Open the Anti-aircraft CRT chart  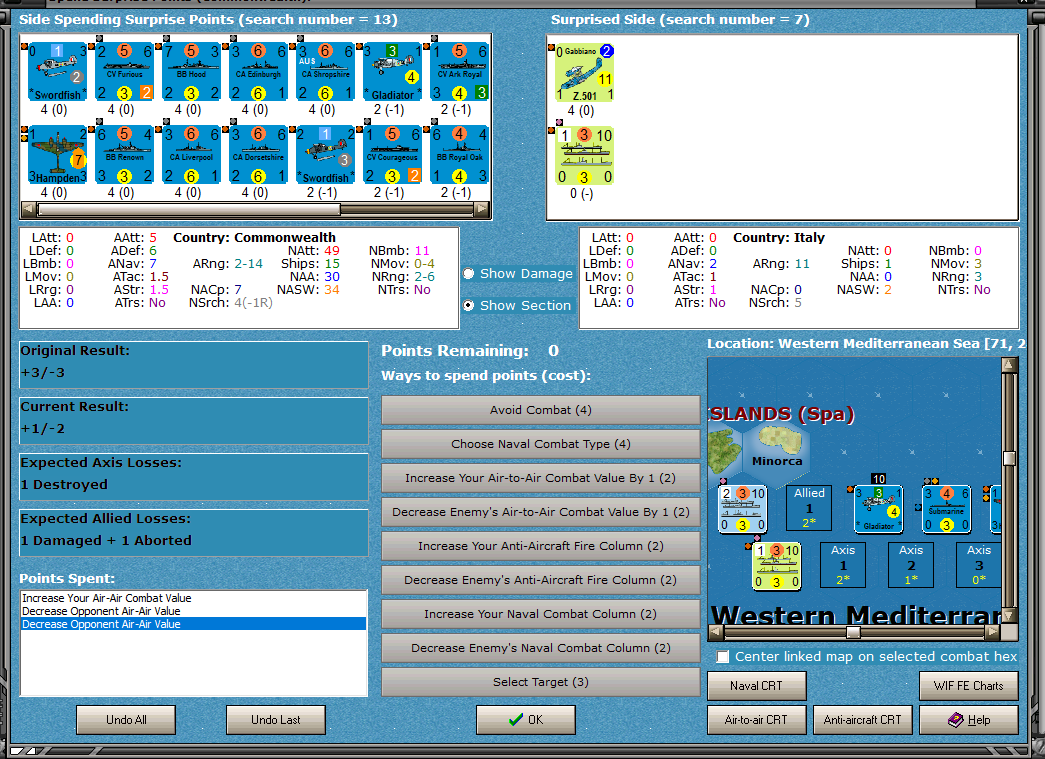862,720
